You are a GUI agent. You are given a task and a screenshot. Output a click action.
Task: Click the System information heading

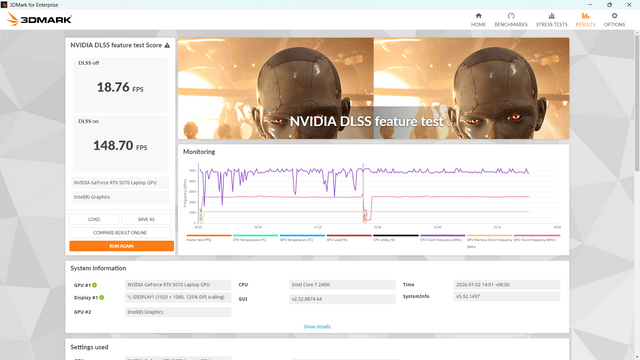[98, 268]
